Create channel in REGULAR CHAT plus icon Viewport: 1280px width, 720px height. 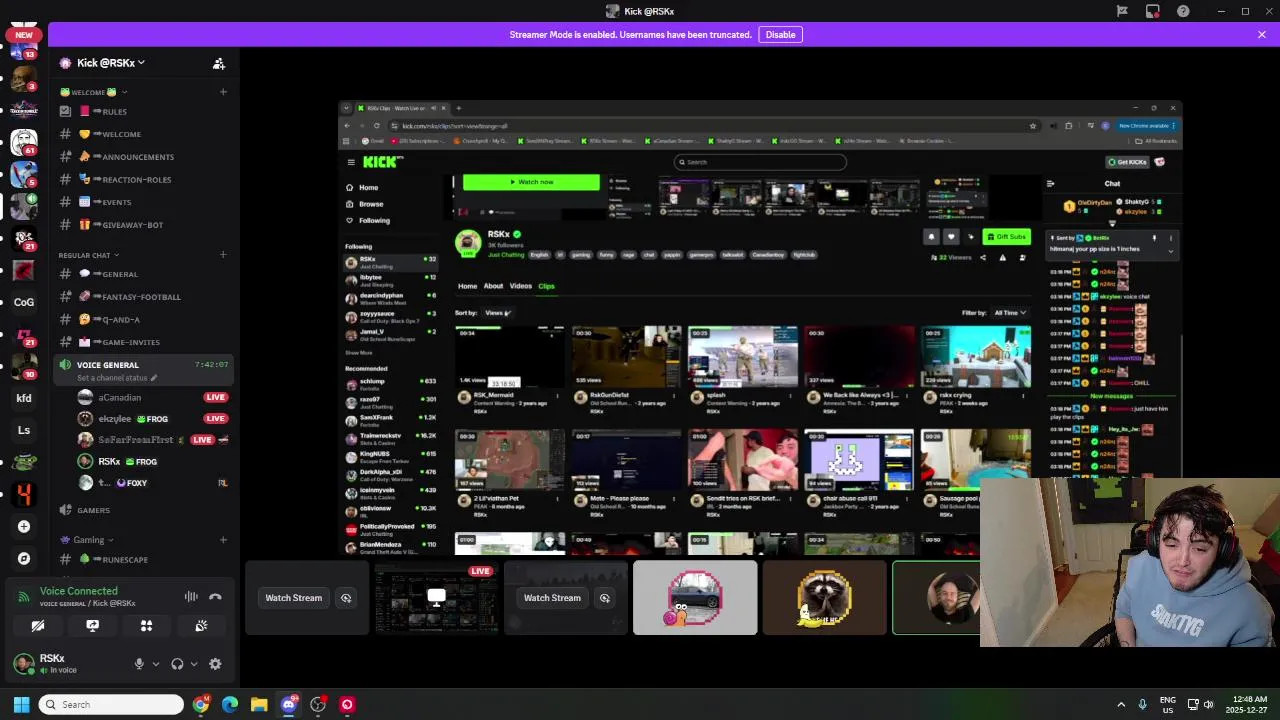pos(223,255)
